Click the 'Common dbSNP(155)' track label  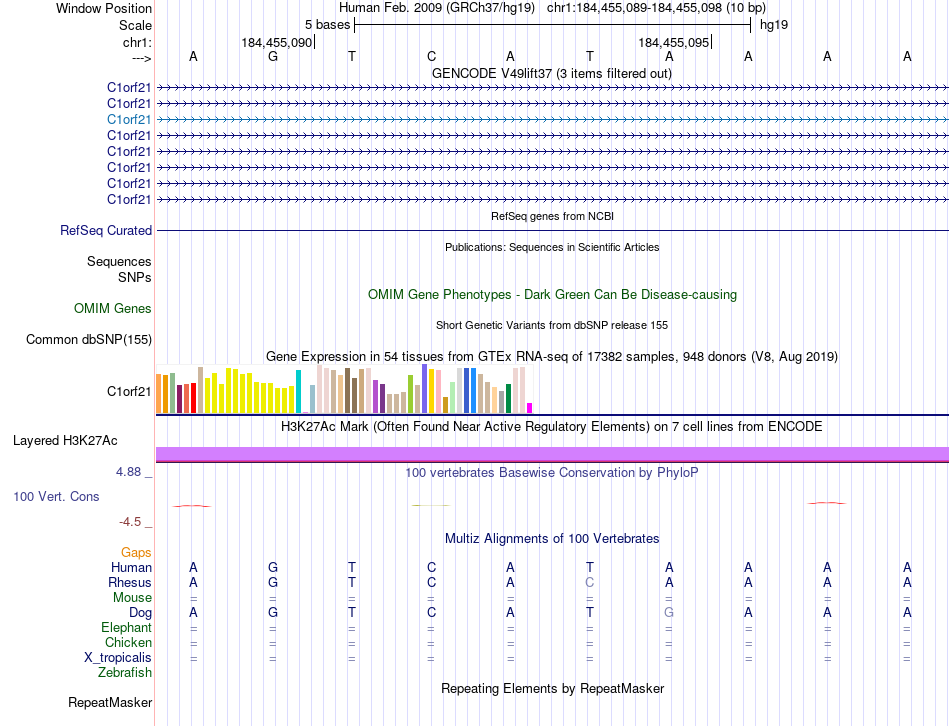point(88,339)
